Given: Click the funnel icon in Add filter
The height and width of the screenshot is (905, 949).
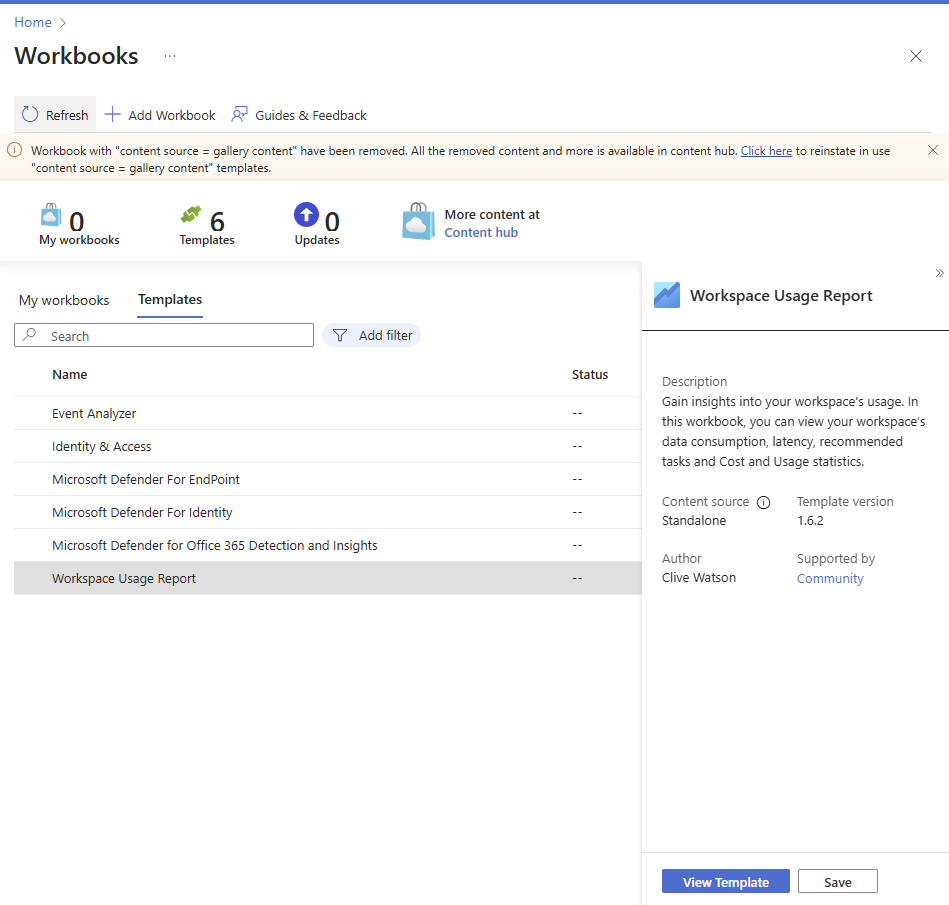Looking at the screenshot, I should (x=340, y=335).
